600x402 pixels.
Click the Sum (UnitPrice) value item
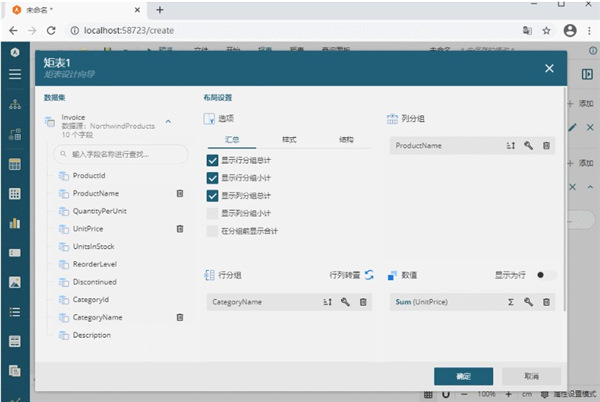point(472,302)
